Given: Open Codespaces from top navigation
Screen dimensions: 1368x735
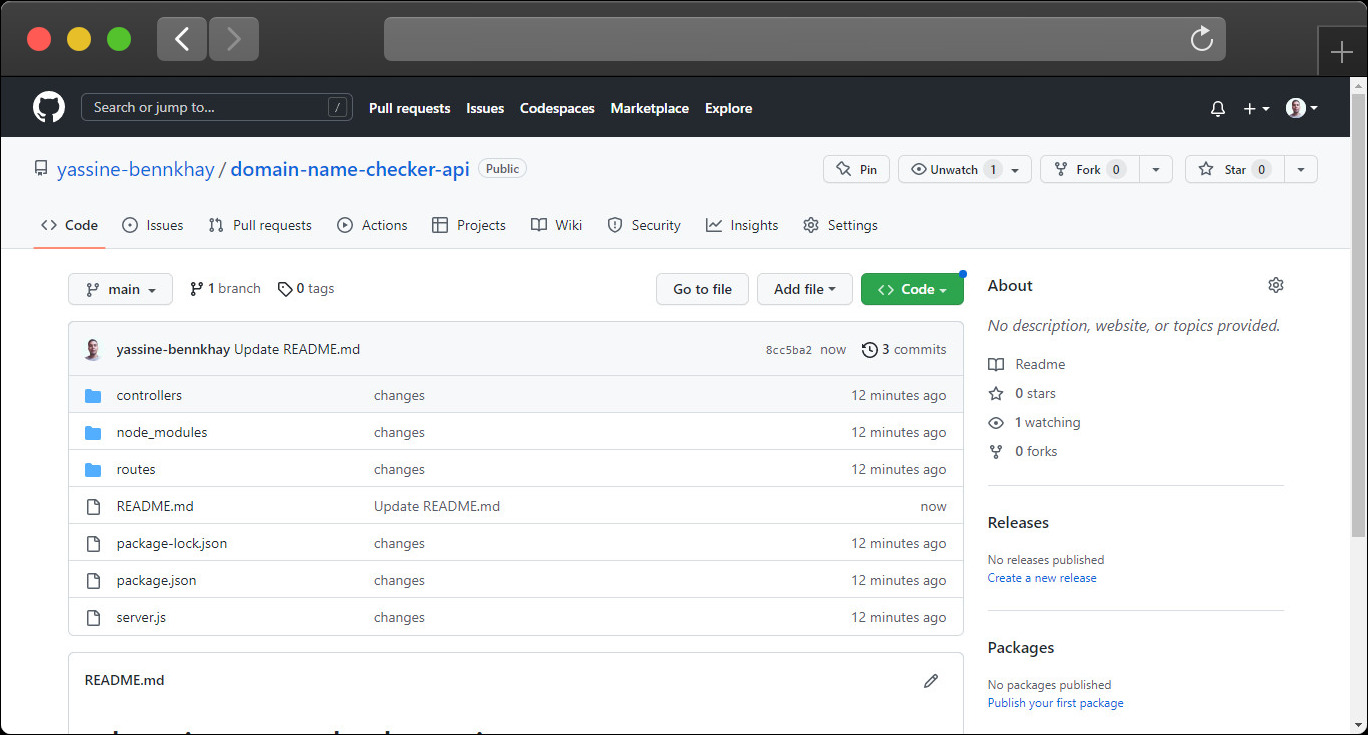Looking at the screenshot, I should (x=557, y=108).
